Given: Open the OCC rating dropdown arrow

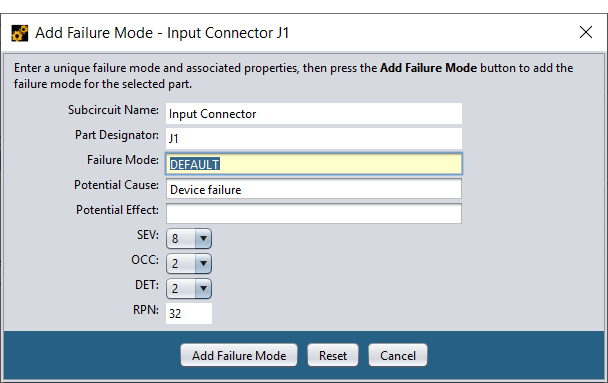Looking at the screenshot, I should coord(203,264).
